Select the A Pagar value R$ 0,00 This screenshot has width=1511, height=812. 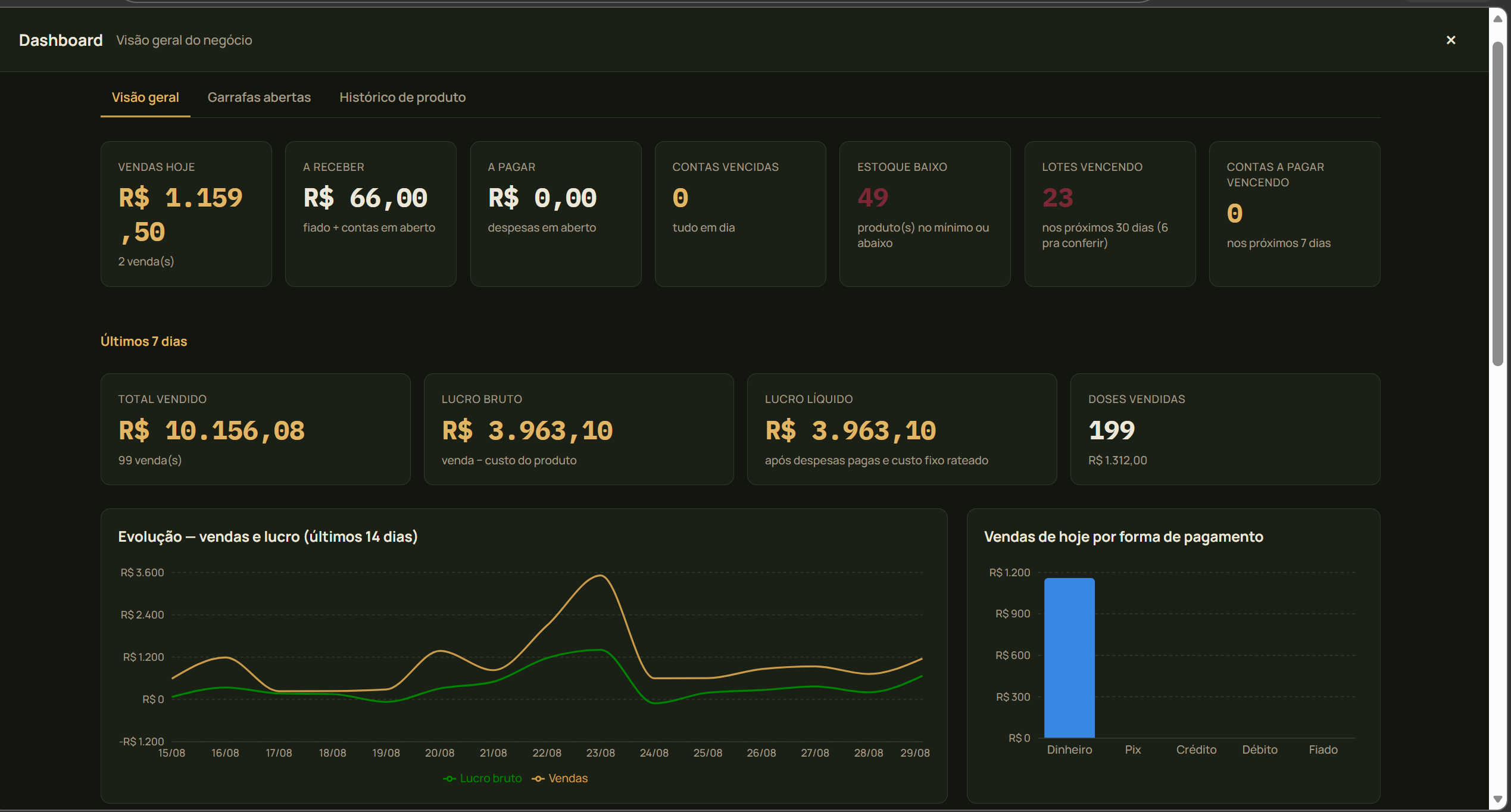542,198
